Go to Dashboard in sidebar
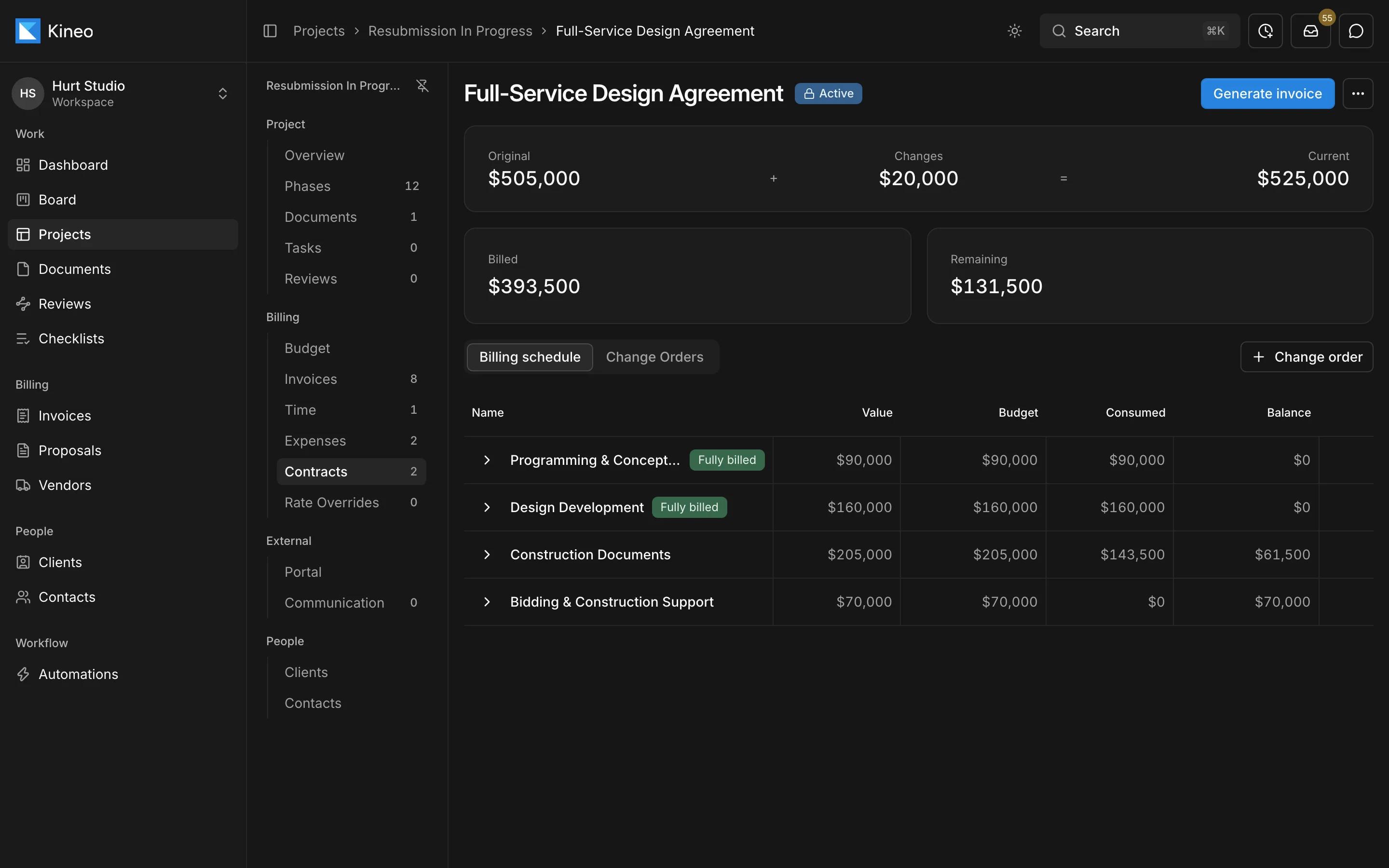The height and width of the screenshot is (868, 1389). [123, 165]
